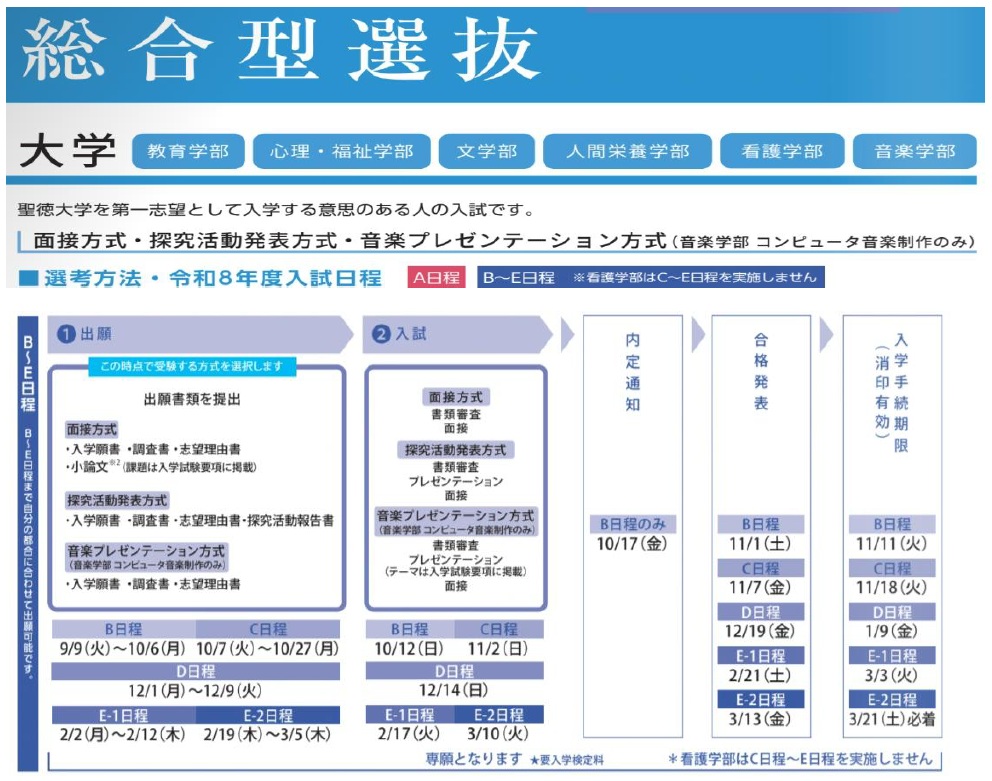Click the circled 2 icon beside 入試
The image size is (992, 781).
tap(380, 335)
